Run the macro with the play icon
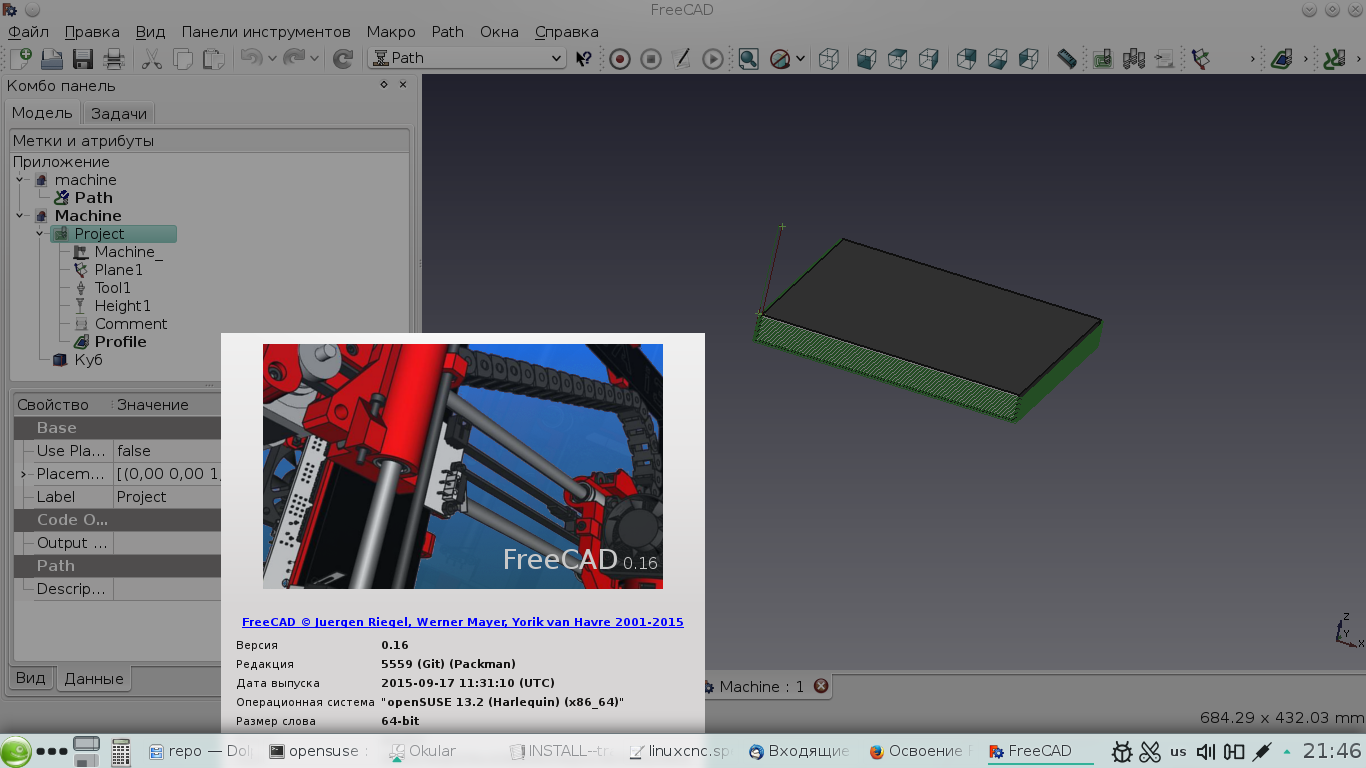This screenshot has height=768, width=1366. click(712, 59)
